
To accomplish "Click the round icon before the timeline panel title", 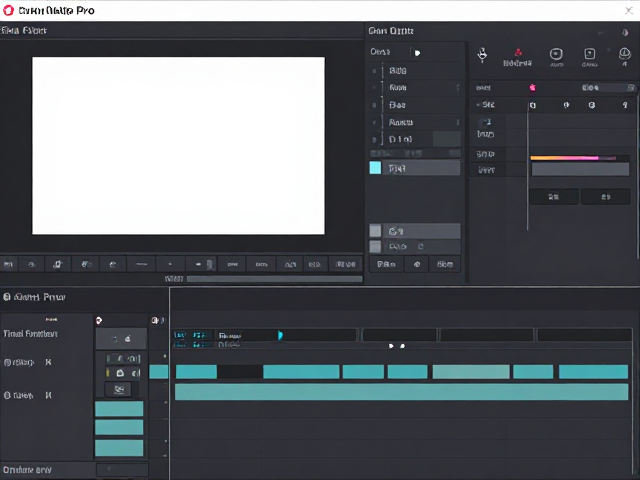I will click(x=7, y=297).
